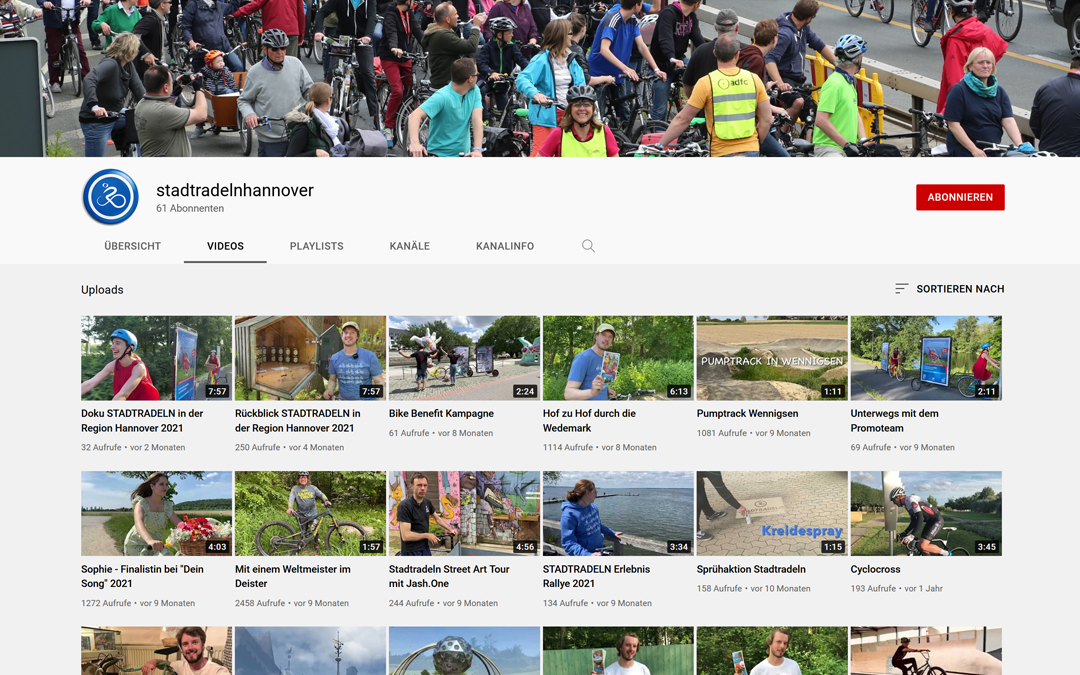Open the PLAYLISTS tab
Viewport: 1080px width, 675px height.
coord(316,246)
